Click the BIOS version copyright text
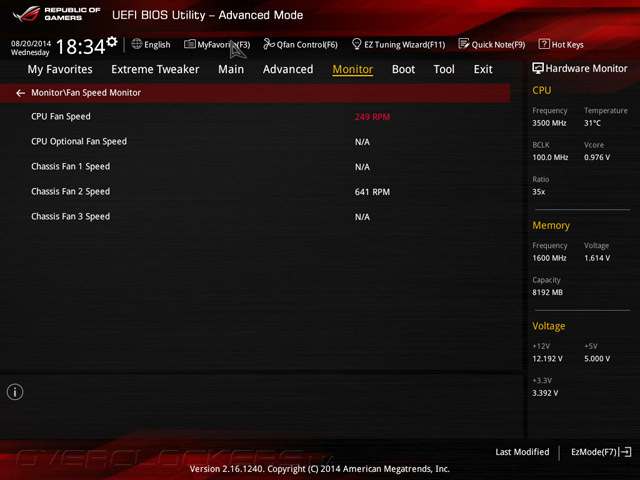Image resolution: width=640 pixels, height=480 pixels. pyautogui.click(x=320, y=469)
